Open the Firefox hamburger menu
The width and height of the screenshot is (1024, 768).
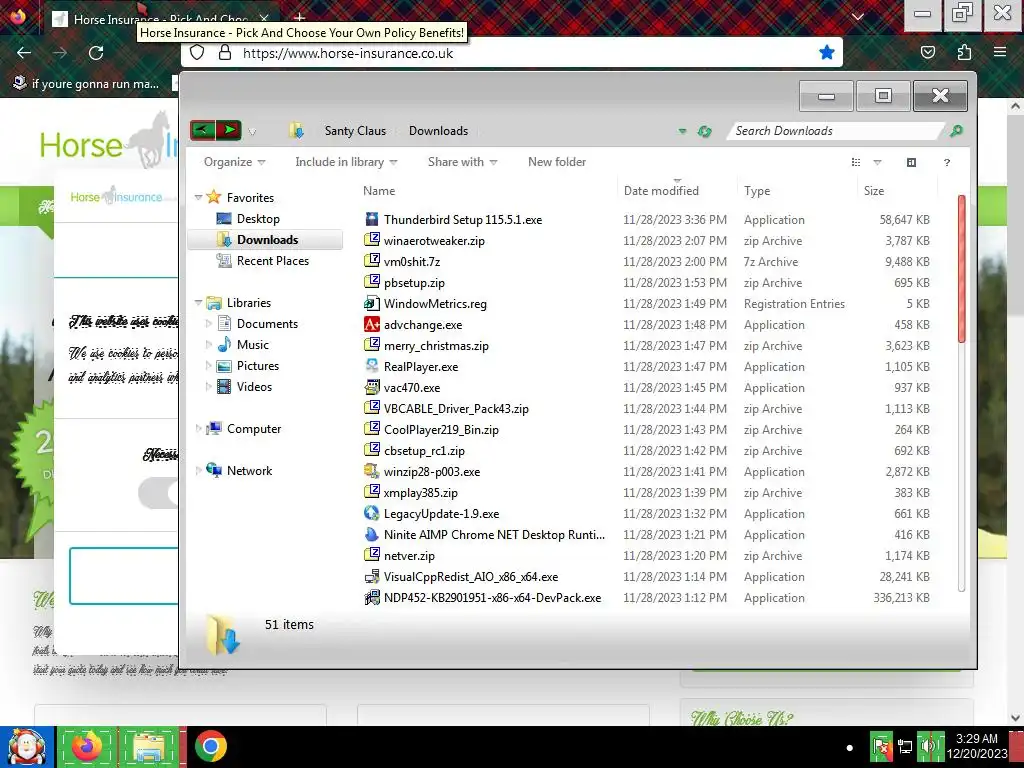pos(1000,52)
